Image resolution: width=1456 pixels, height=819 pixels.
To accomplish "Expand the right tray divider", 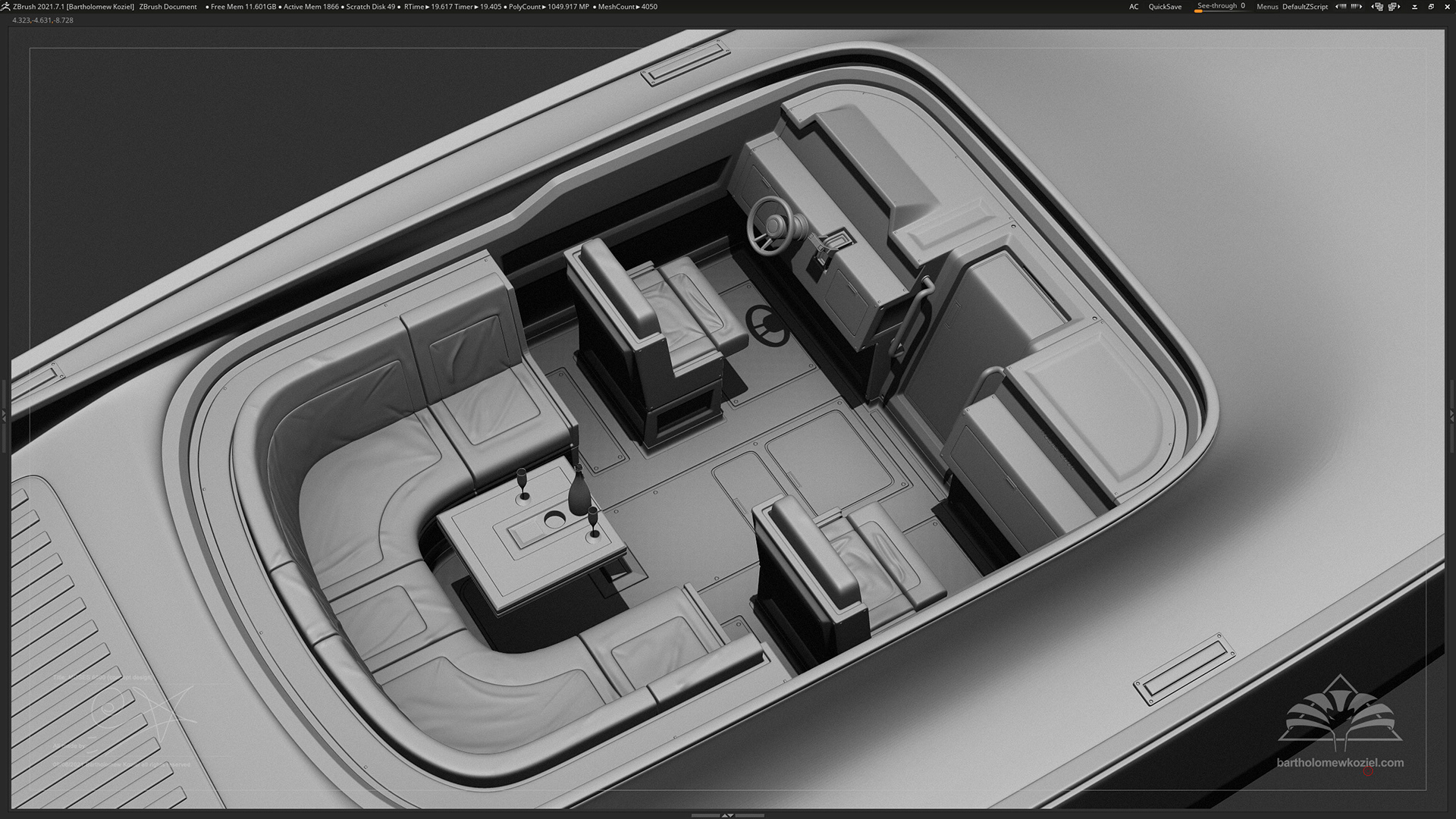I will 1451,416.
